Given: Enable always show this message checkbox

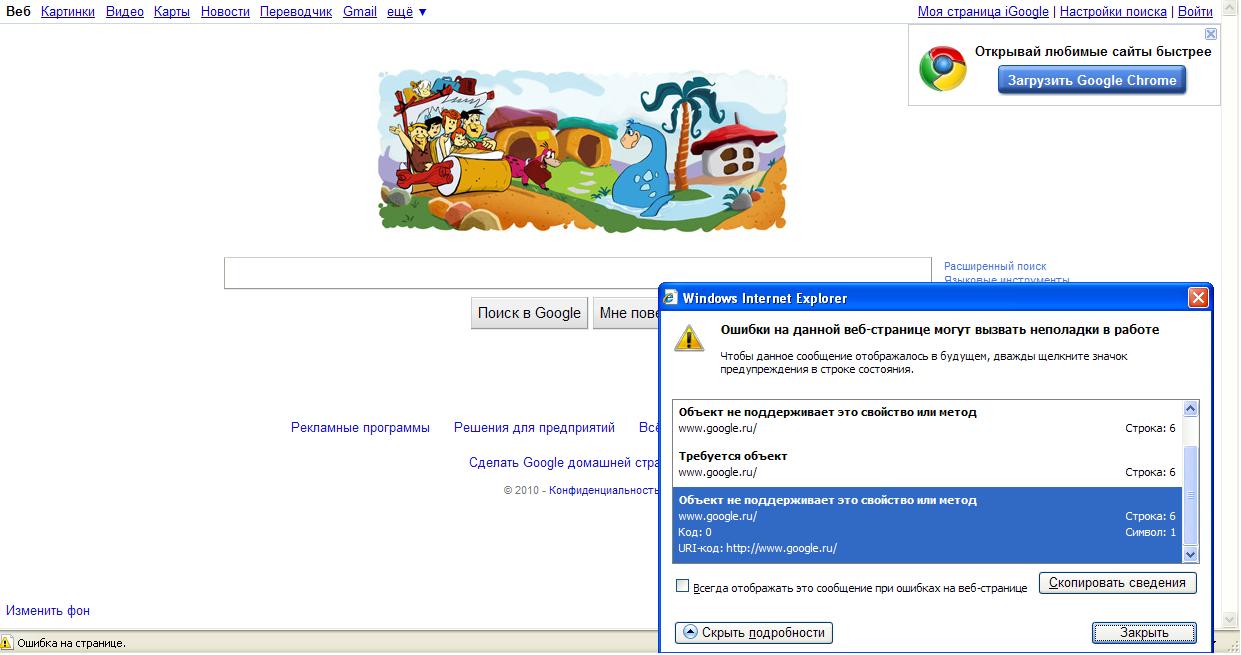Looking at the screenshot, I should click(x=683, y=586).
